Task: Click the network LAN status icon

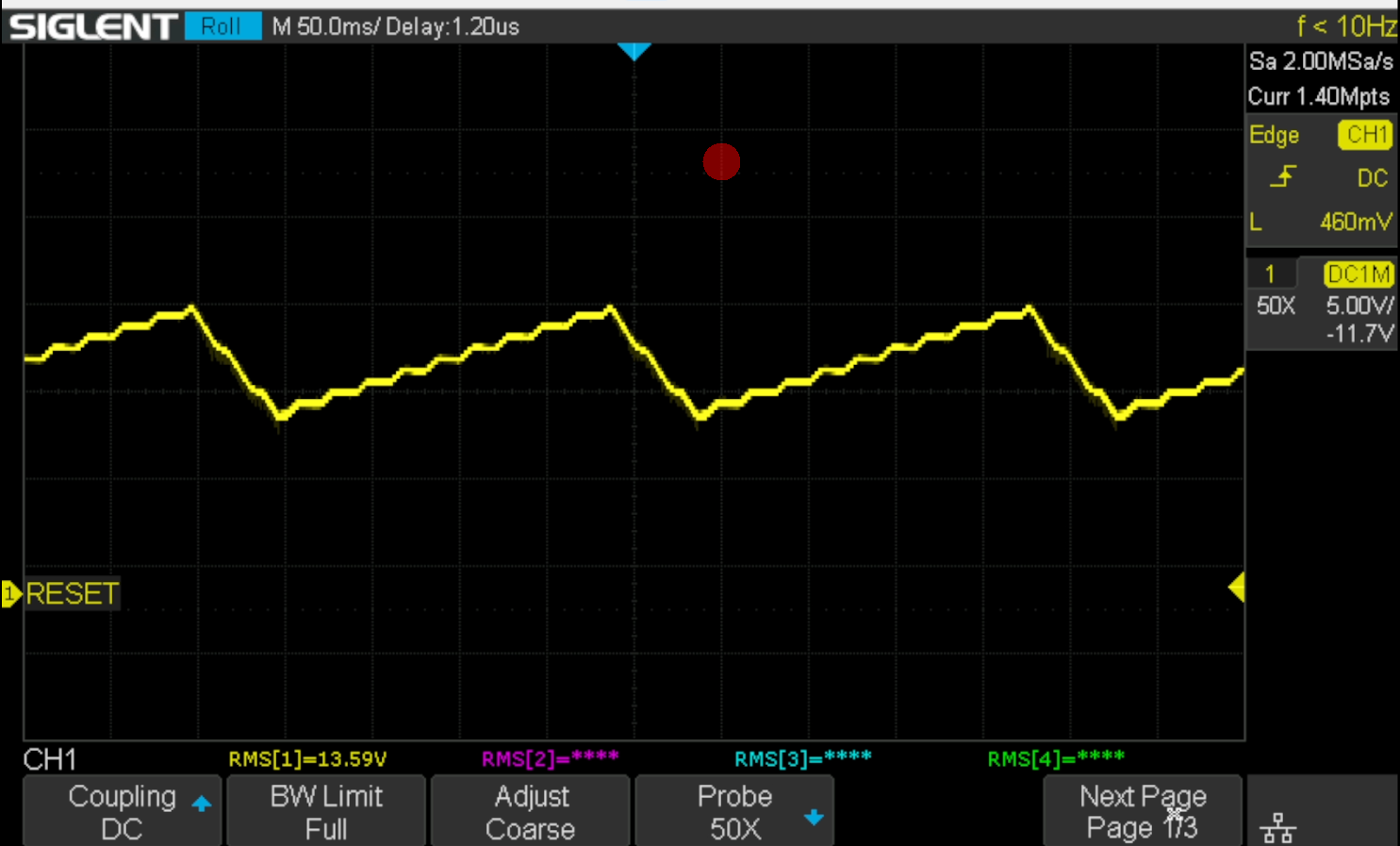Action: [x=1277, y=827]
